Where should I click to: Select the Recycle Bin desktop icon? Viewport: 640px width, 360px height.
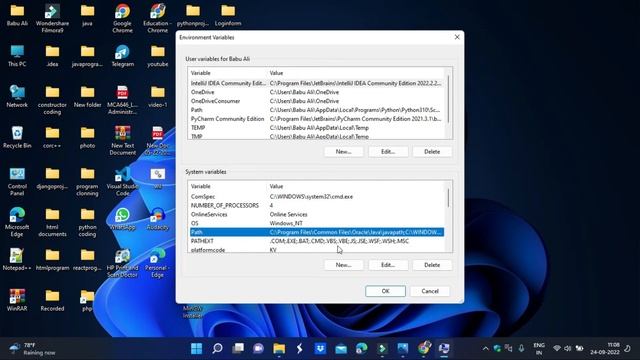17,137
